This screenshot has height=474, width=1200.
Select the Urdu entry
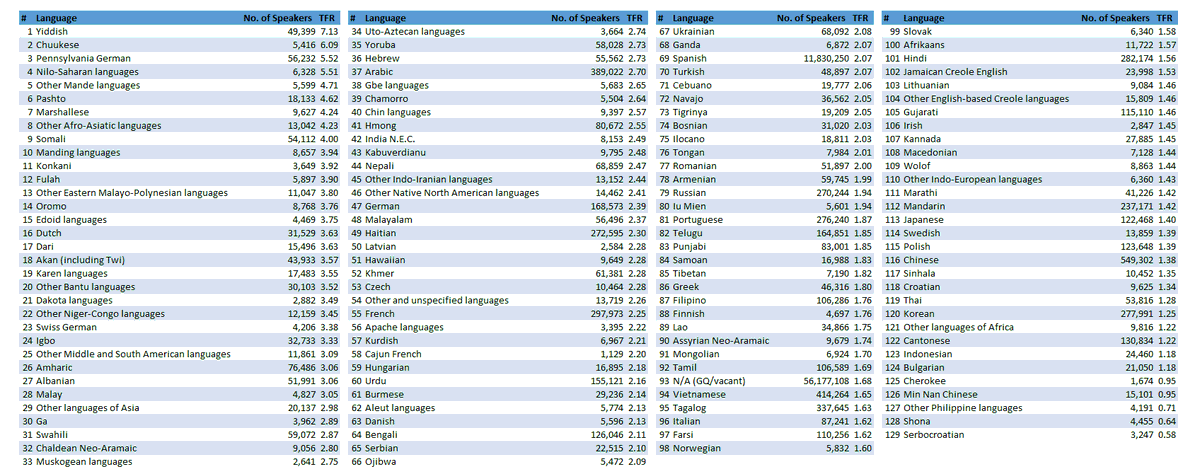[376, 379]
